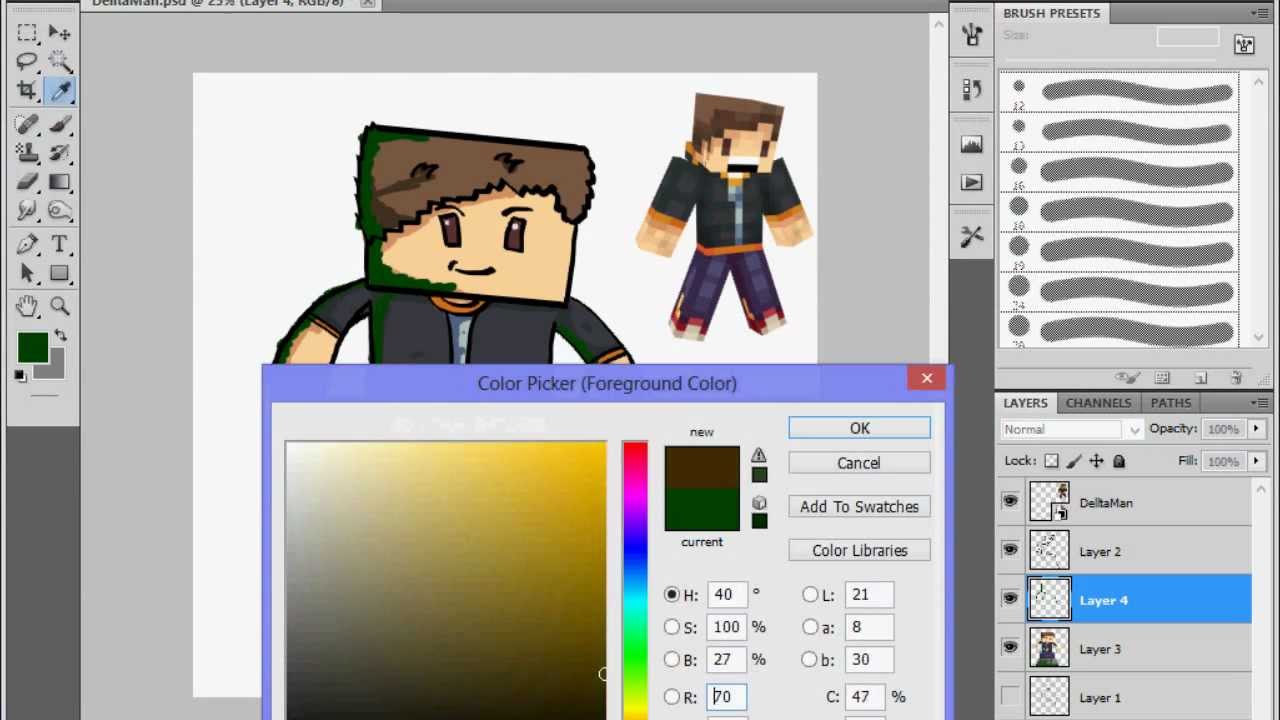Viewport: 1280px width, 720px height.
Task: Reset default foreground and background colors
Action: point(20,376)
